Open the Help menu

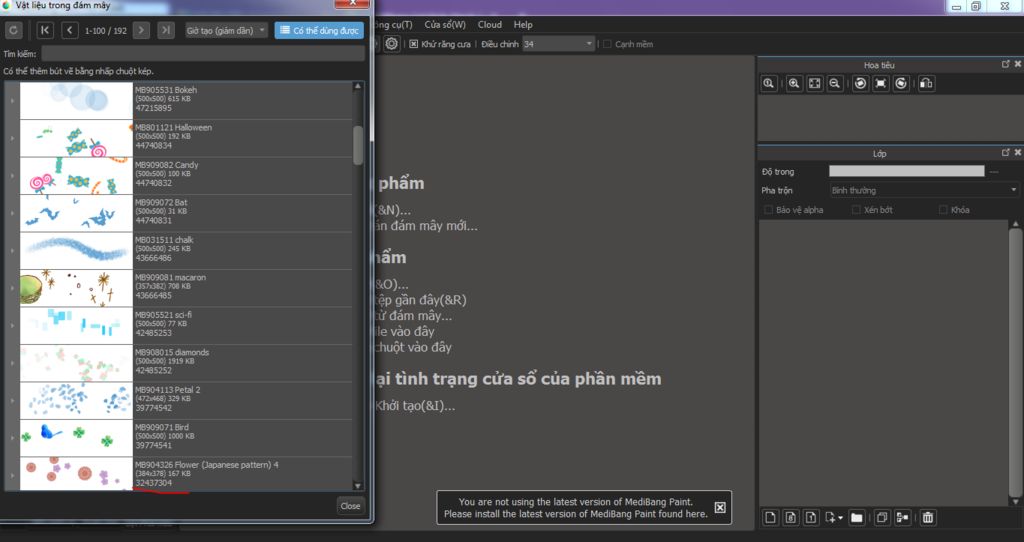(523, 24)
